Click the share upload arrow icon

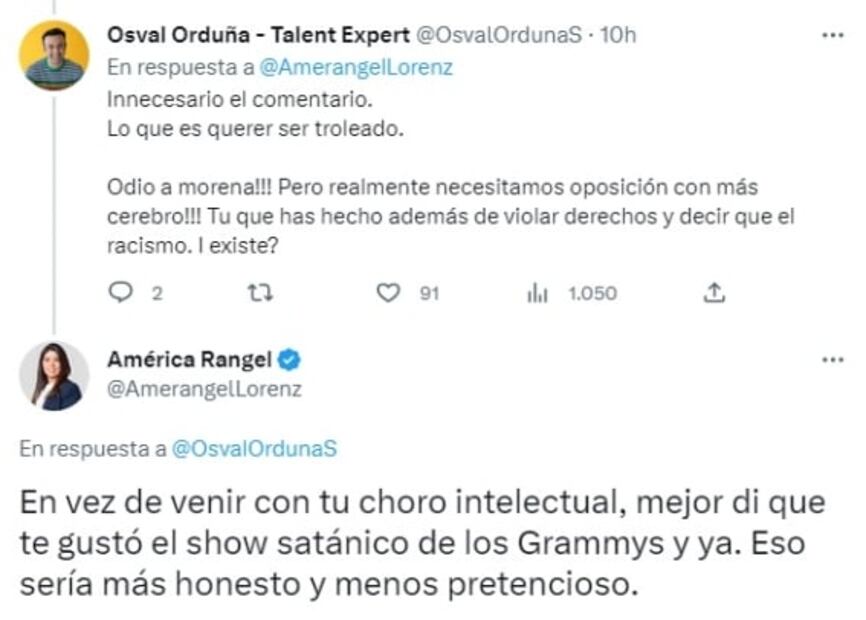713,293
